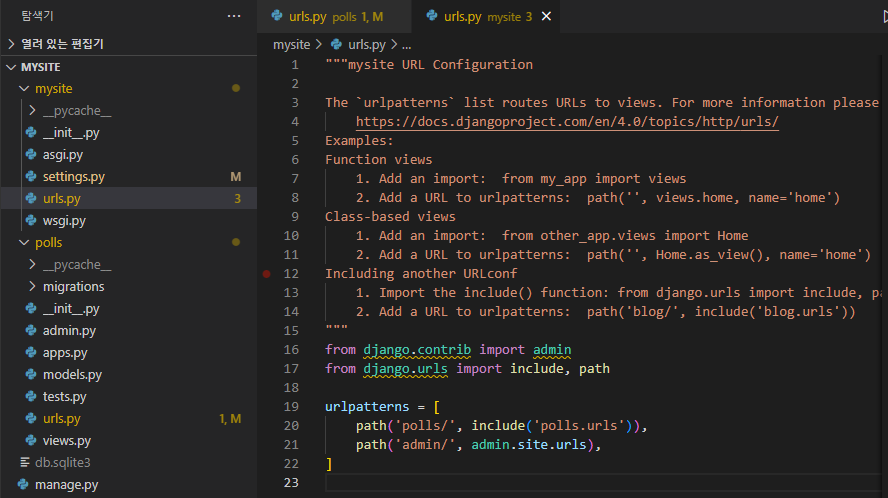Click Python icon in breadcrumb urls.py
The width and height of the screenshot is (888, 498).
[x=336, y=44]
